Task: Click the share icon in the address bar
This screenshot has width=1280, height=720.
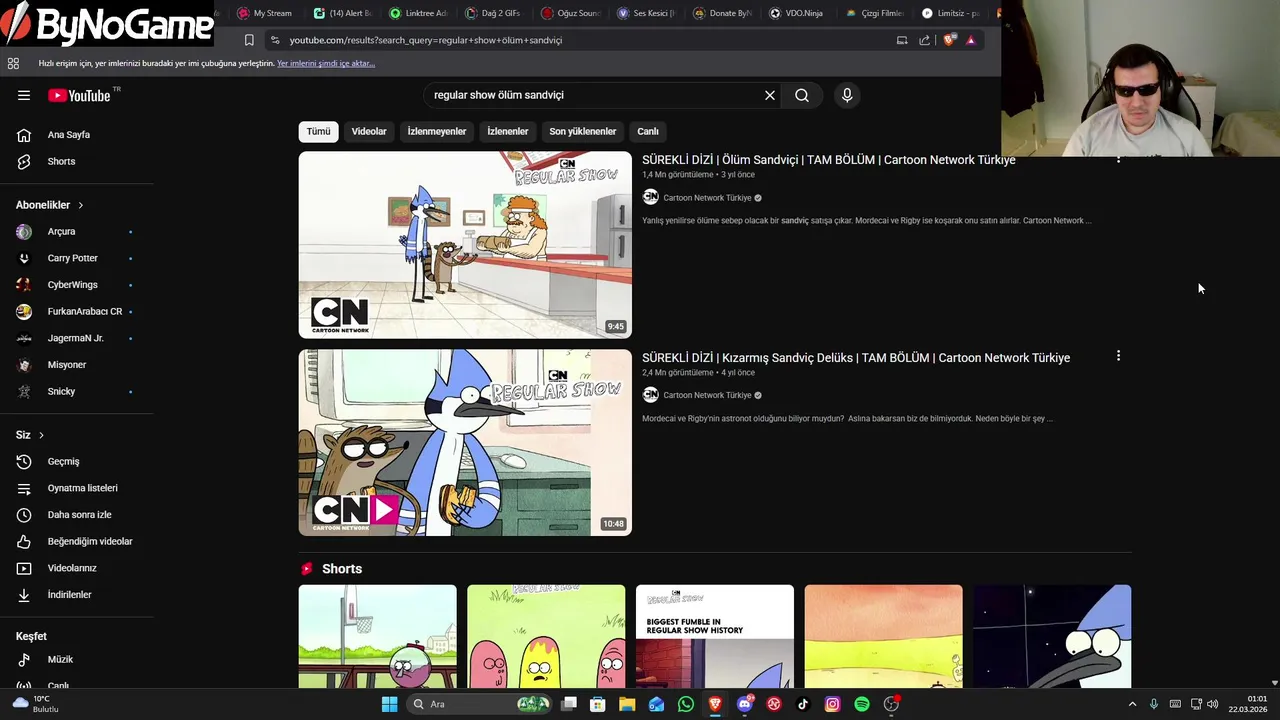Action: pyautogui.click(x=925, y=40)
